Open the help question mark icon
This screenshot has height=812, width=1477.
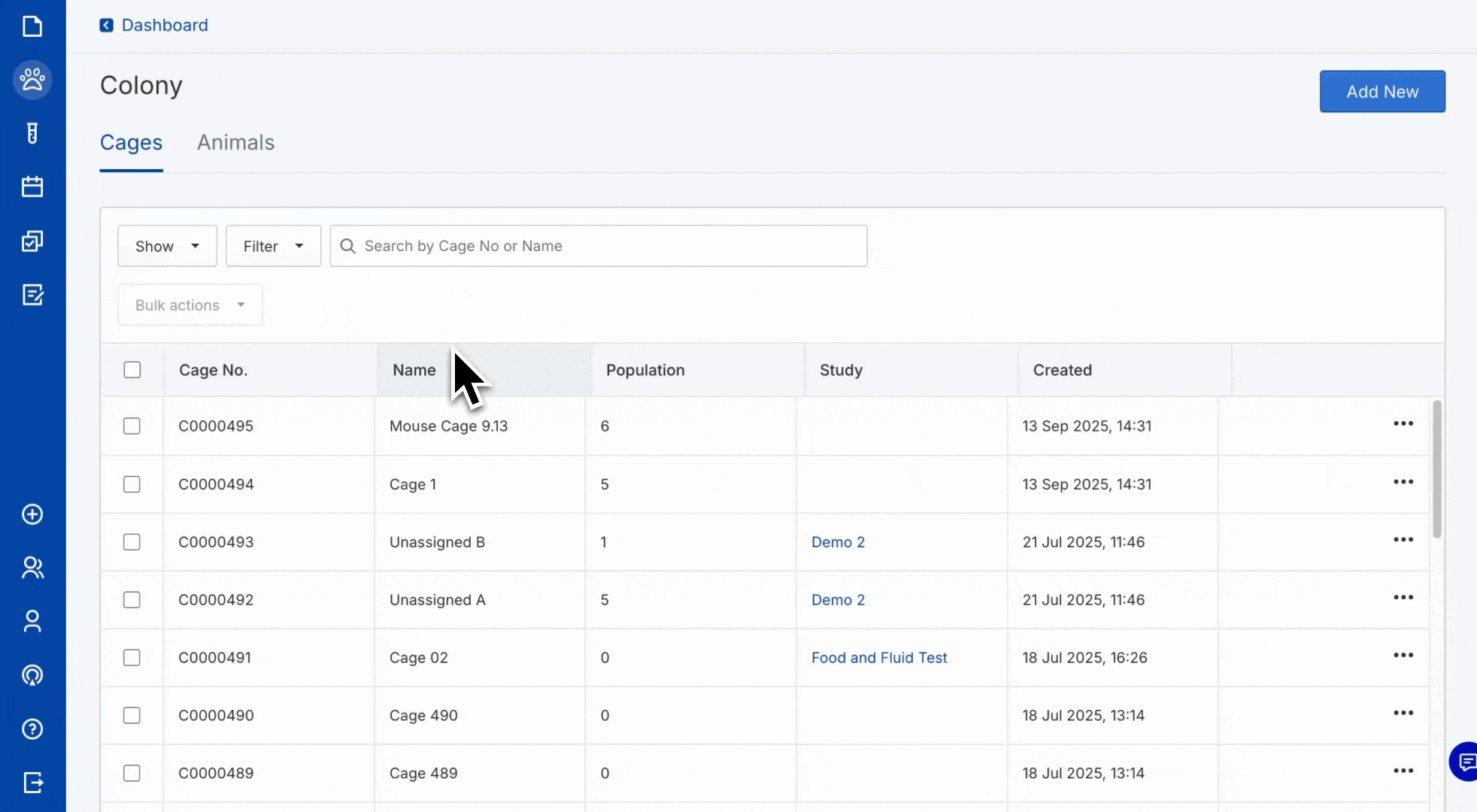tap(32, 729)
